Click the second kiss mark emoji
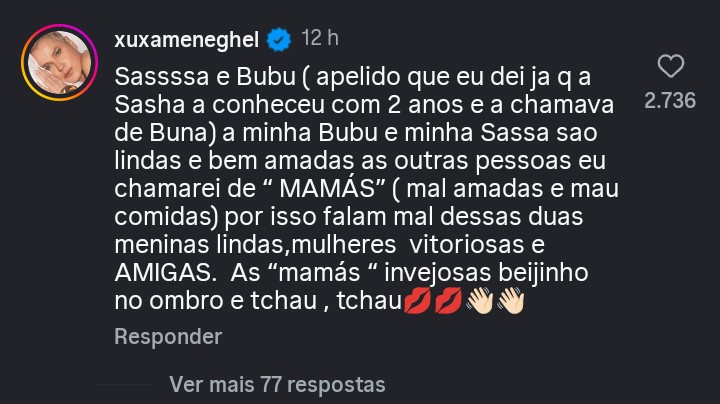720x404 pixels. point(451,300)
